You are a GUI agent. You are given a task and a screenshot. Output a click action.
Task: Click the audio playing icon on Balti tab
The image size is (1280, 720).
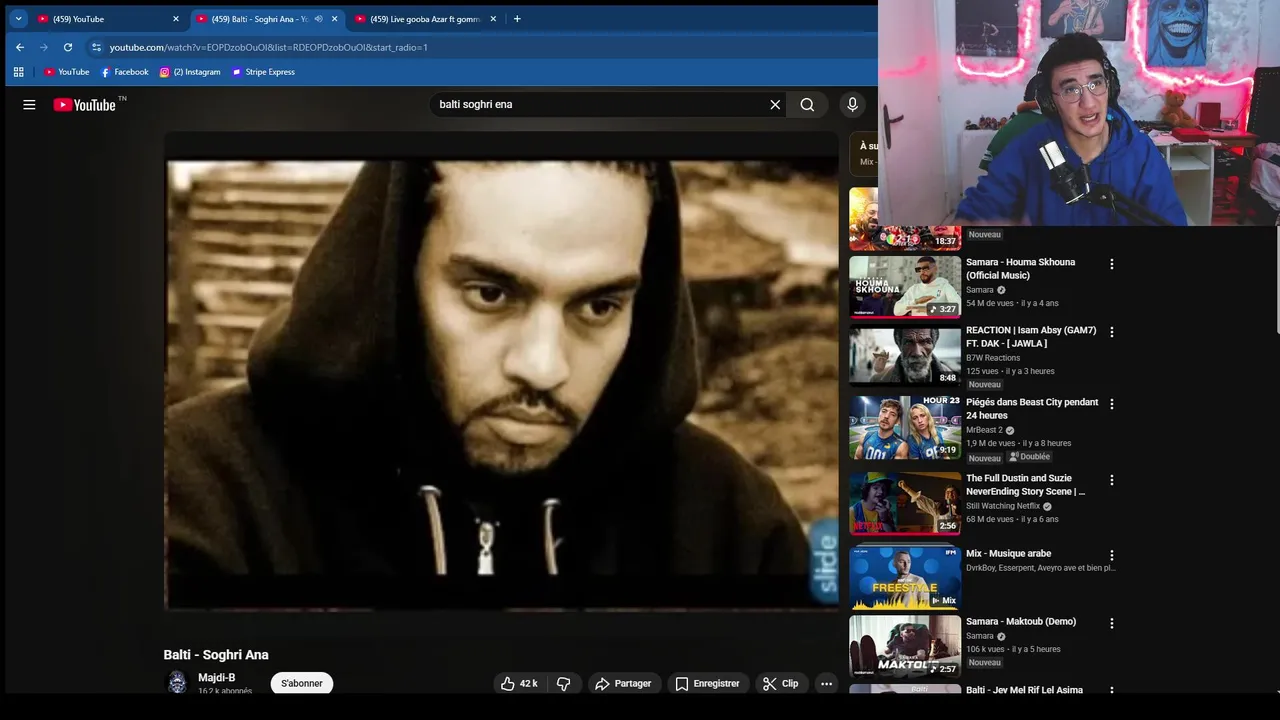coord(319,19)
